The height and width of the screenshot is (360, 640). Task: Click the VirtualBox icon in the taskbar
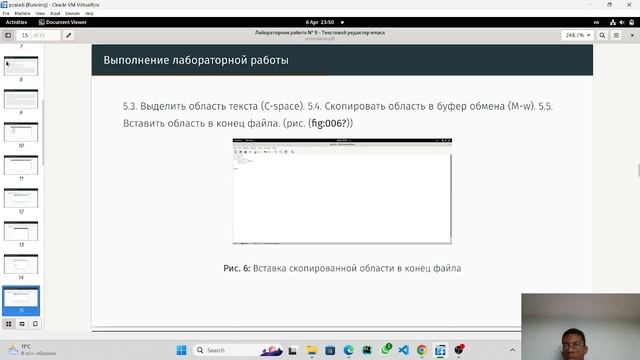[440, 350]
